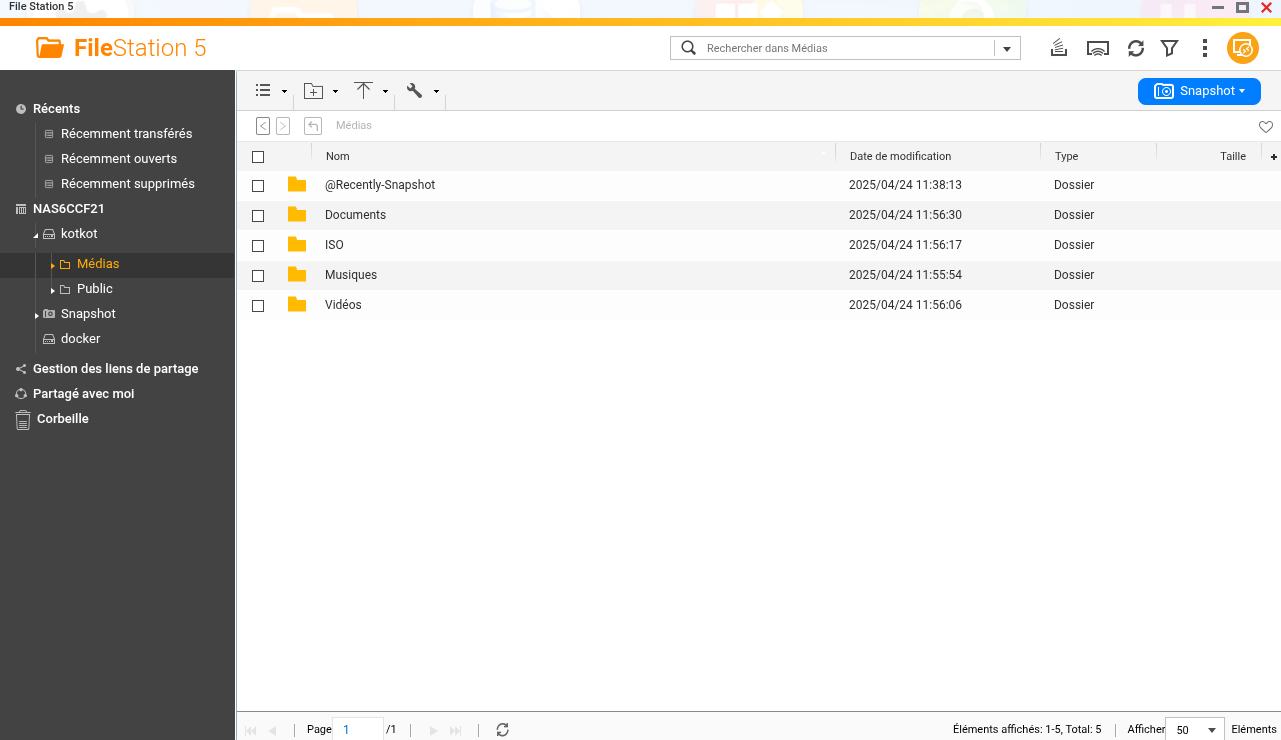Go to last page icon

tap(456, 731)
